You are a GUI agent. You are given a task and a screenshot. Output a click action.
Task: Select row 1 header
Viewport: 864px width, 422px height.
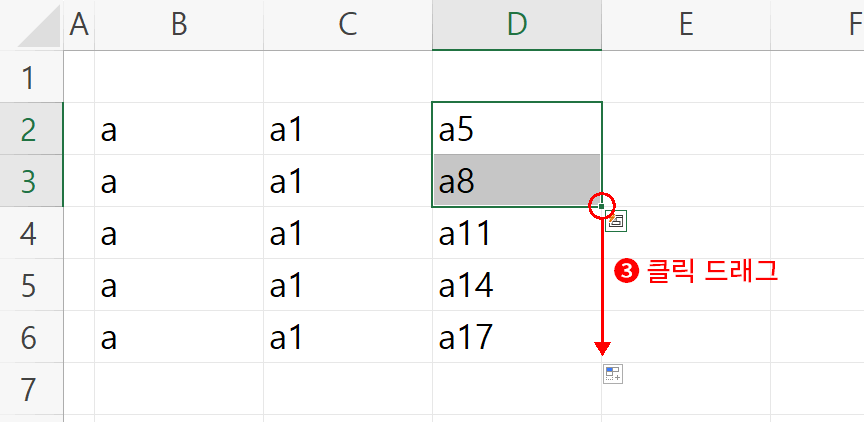(31, 77)
